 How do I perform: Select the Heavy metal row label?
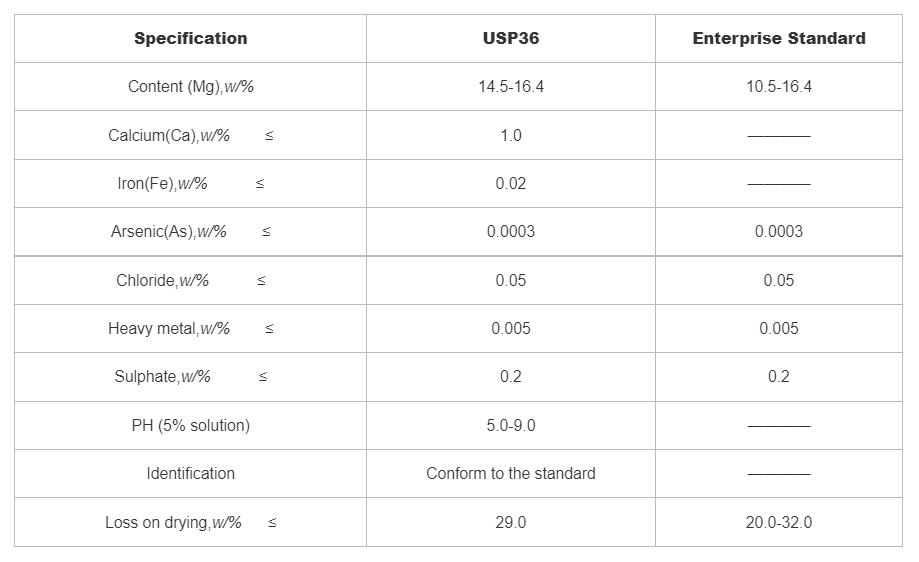pos(169,329)
